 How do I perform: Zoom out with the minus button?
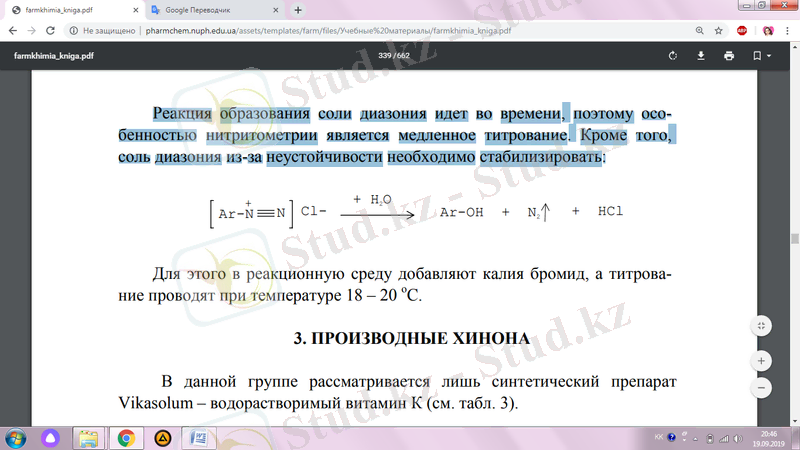(x=762, y=387)
